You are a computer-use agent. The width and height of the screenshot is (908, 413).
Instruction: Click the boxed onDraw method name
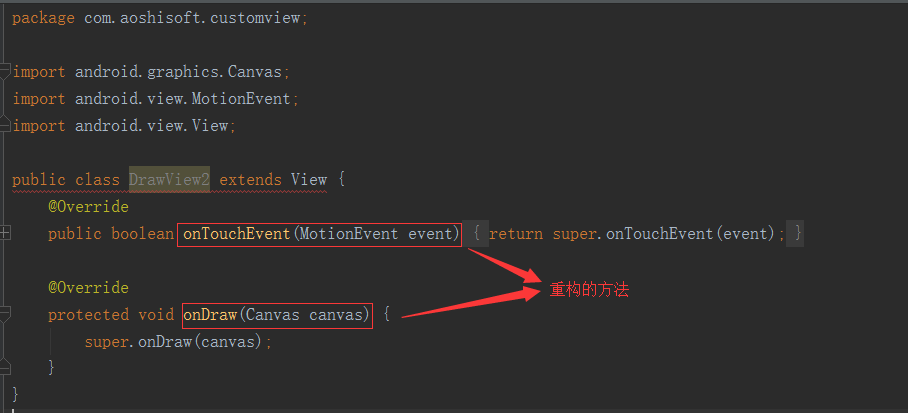[x=210, y=315]
